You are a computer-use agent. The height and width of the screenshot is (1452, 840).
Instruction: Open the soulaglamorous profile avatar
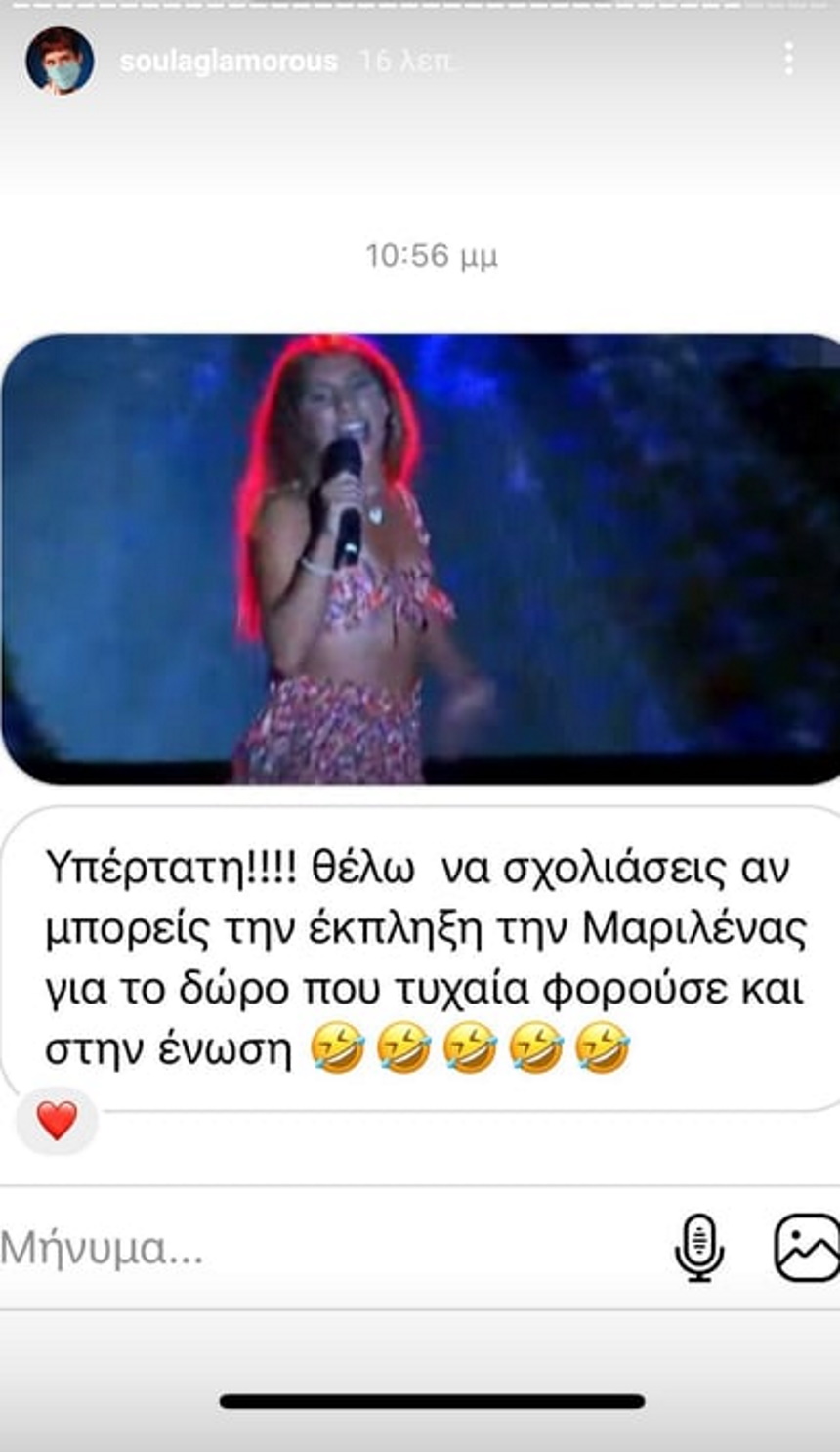[x=61, y=61]
